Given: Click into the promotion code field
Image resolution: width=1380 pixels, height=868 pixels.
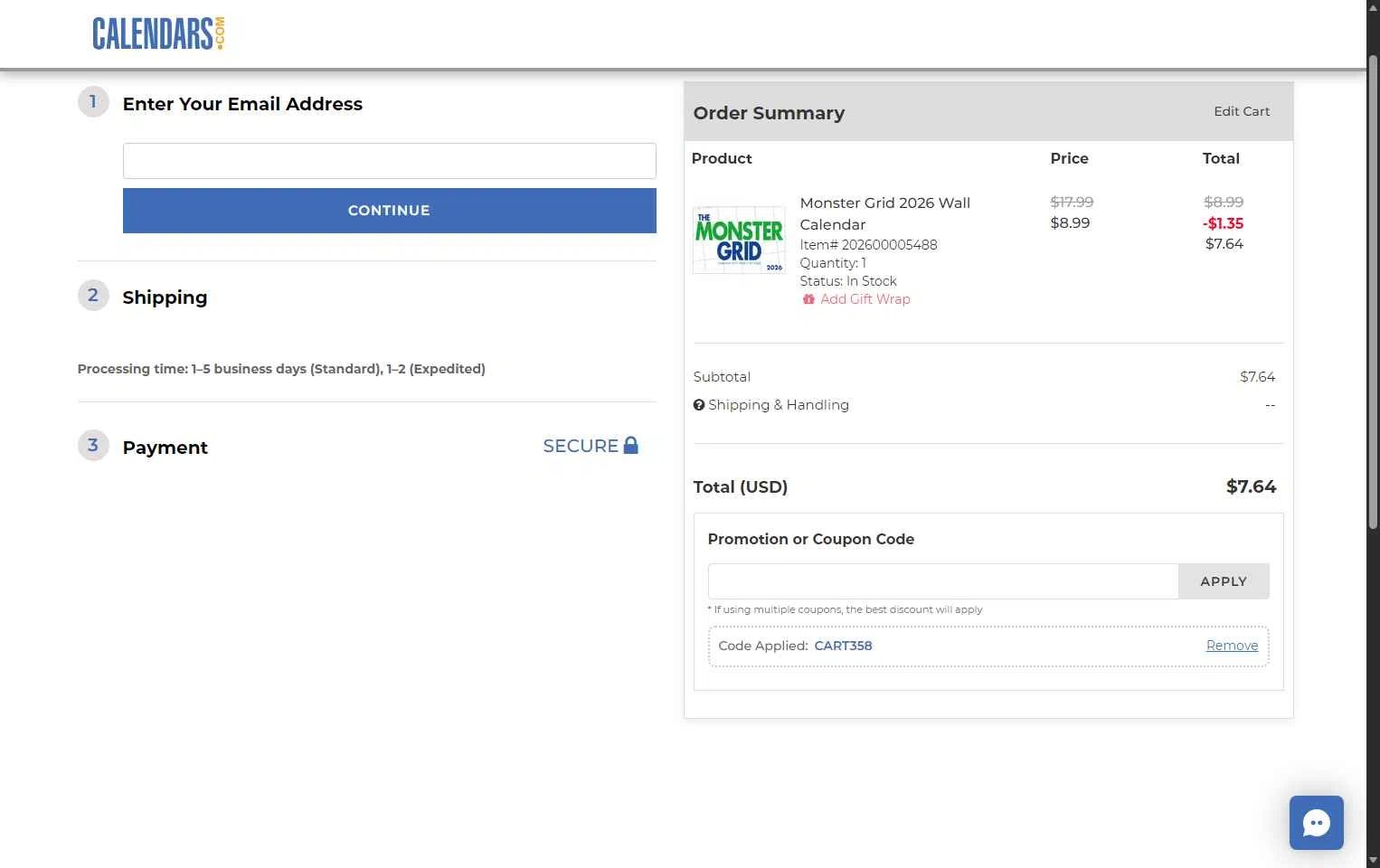Looking at the screenshot, I should 942,581.
